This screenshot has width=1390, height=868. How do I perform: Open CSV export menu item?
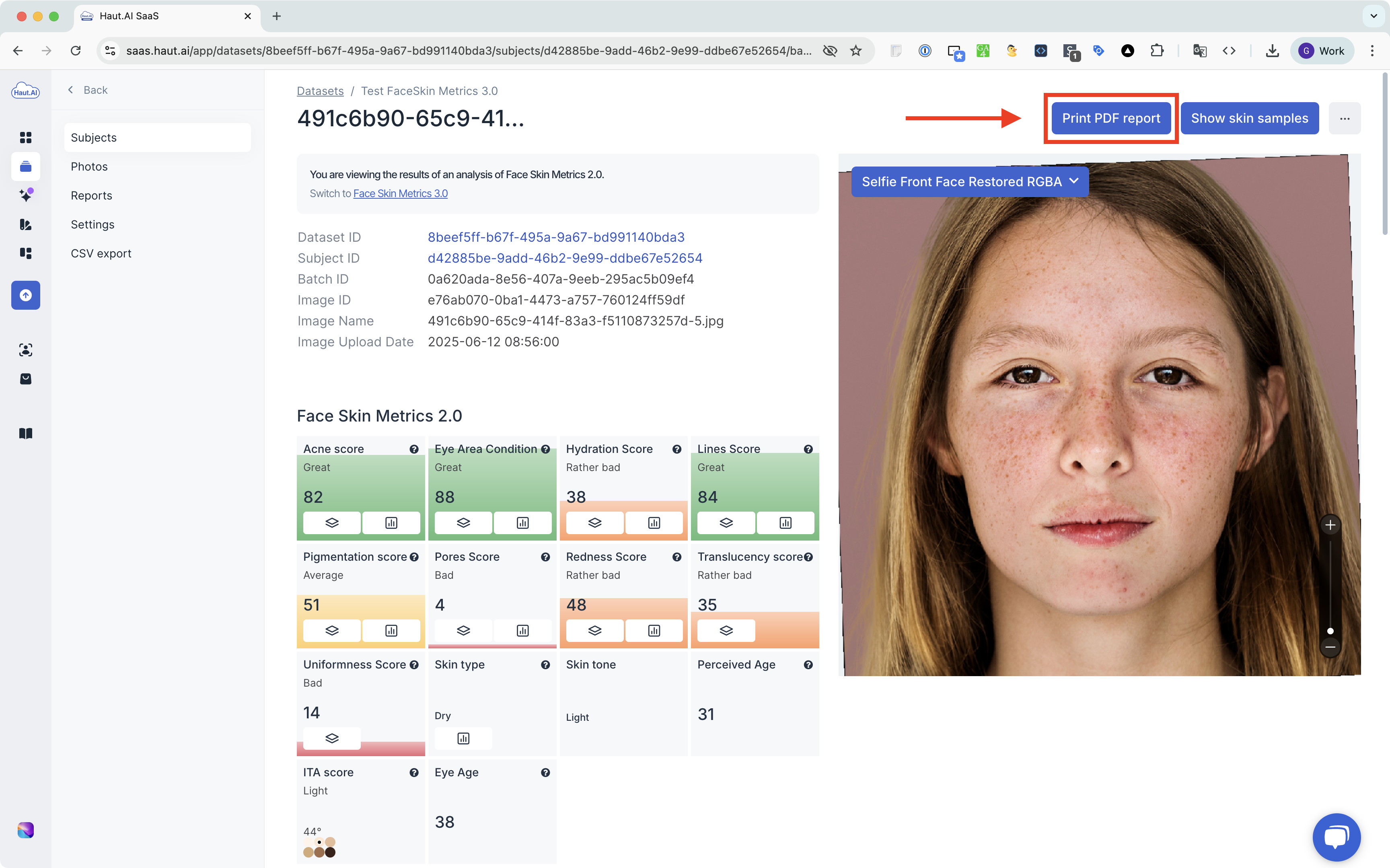click(101, 253)
